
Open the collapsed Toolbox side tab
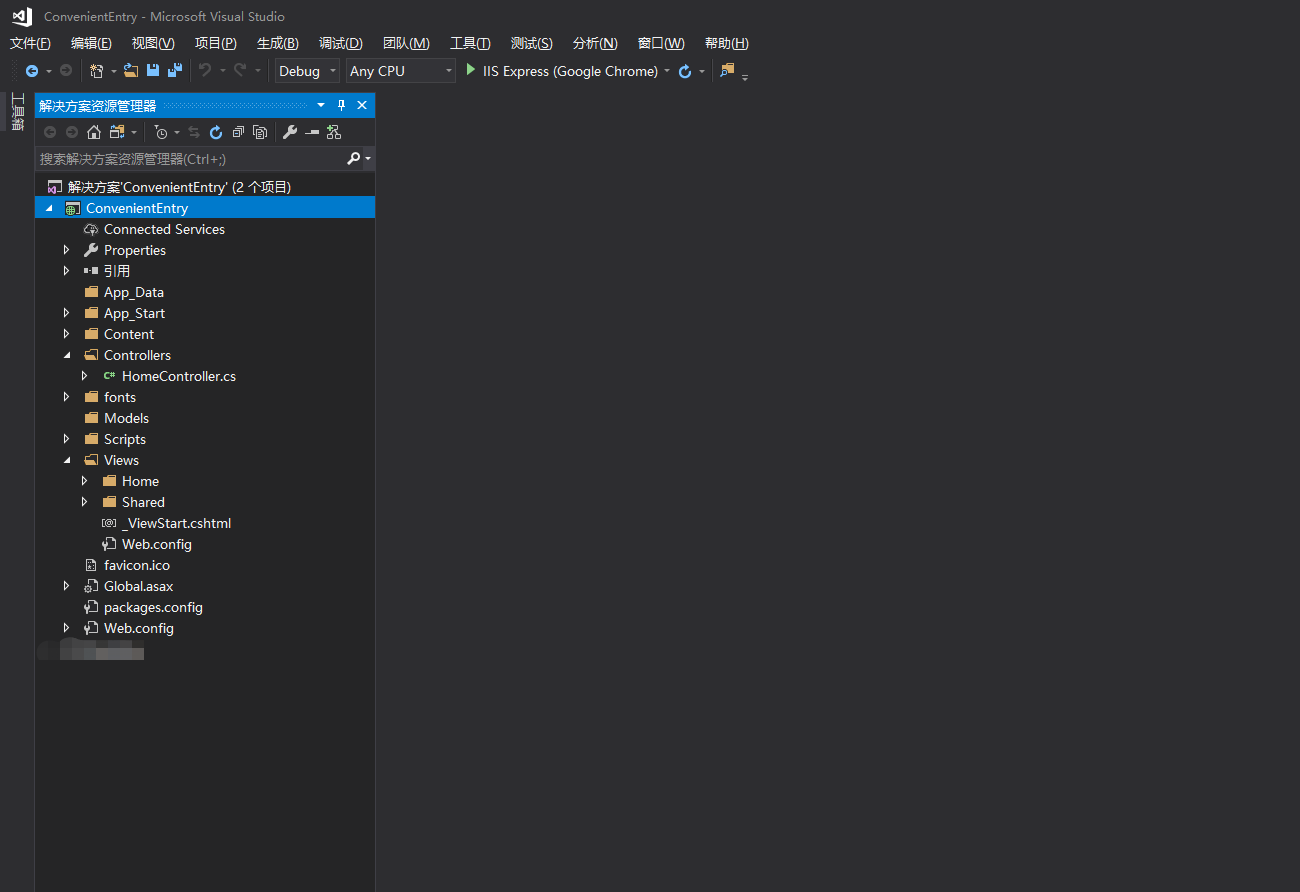click(17, 112)
